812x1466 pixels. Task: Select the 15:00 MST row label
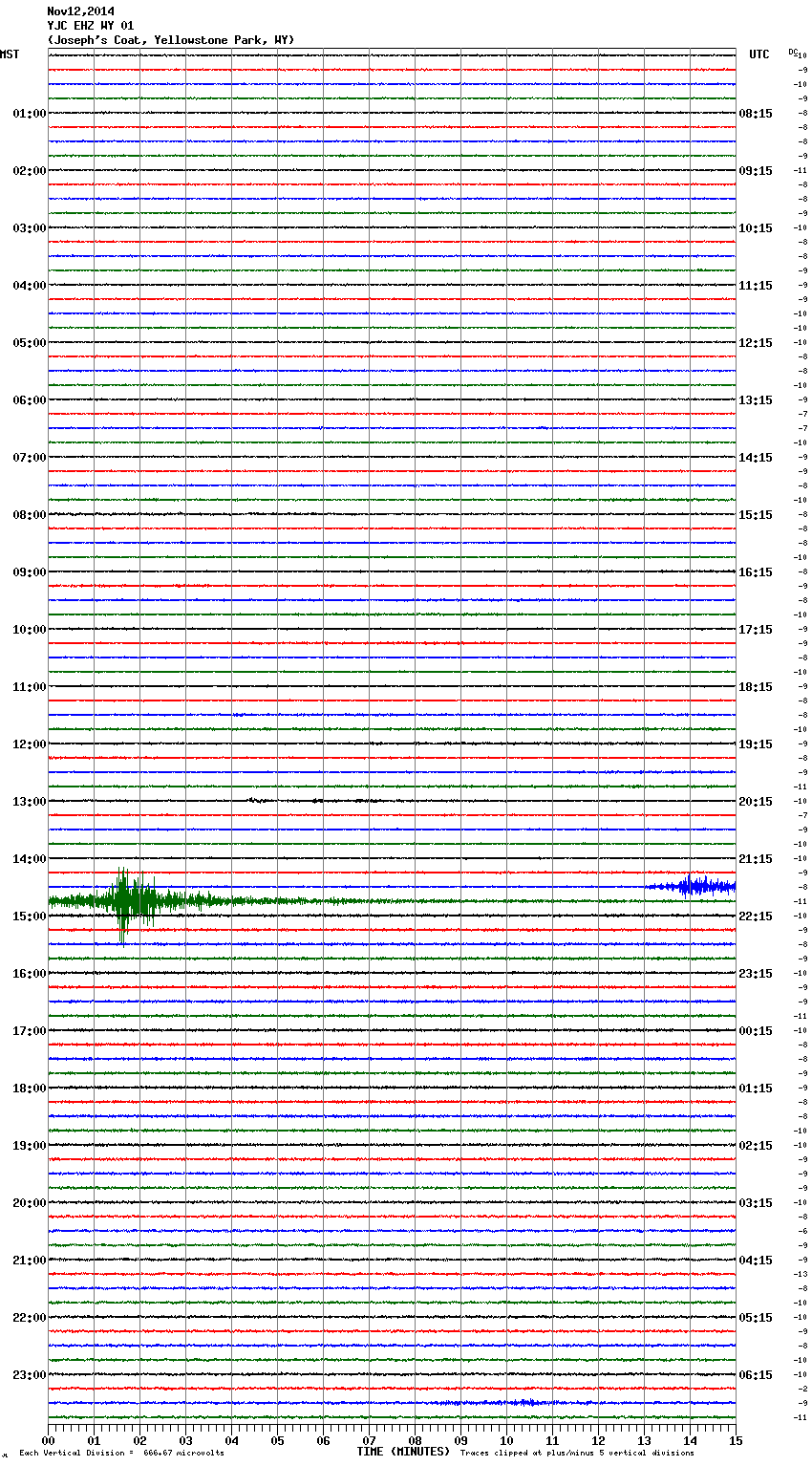point(29,916)
